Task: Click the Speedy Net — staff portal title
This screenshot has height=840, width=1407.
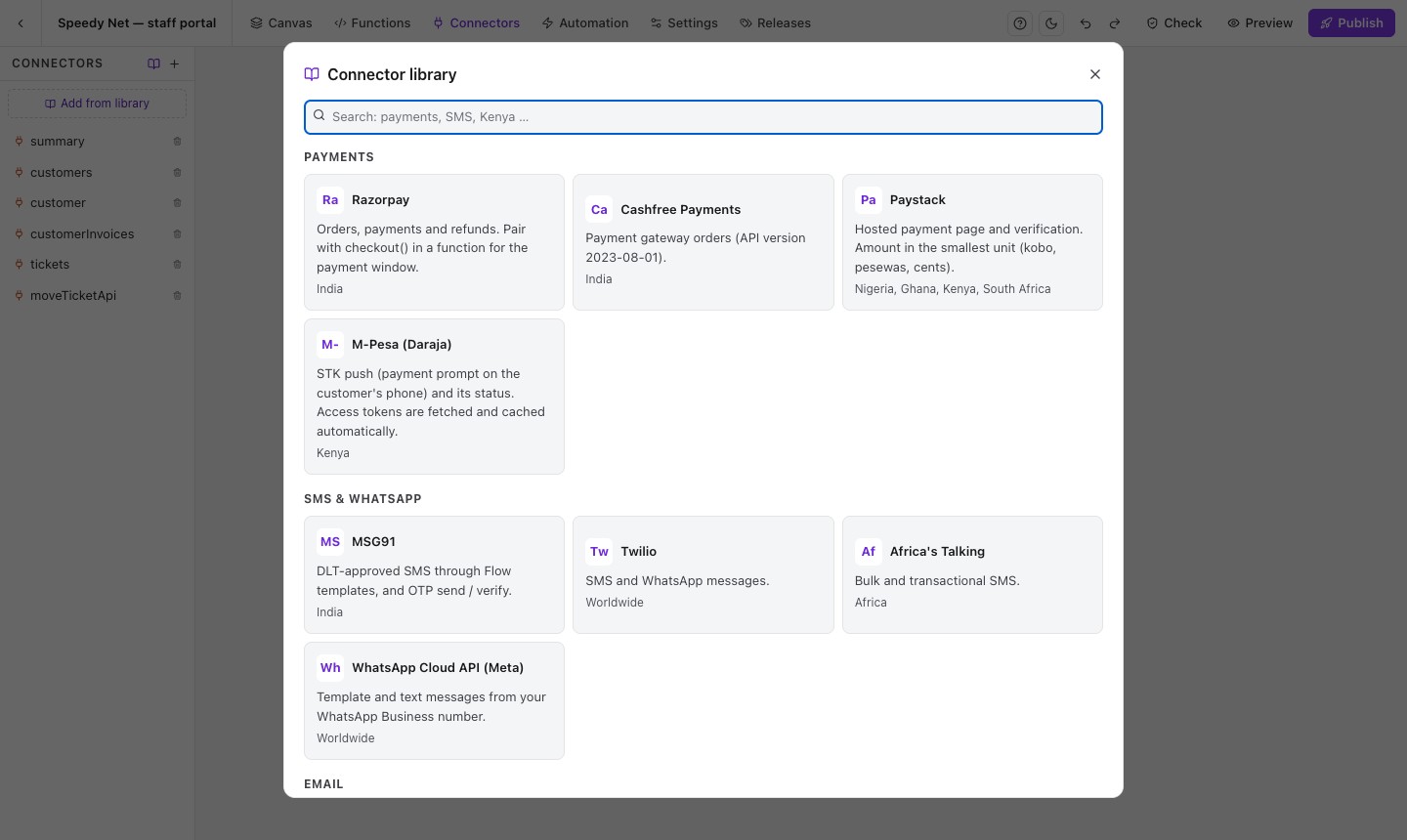Action: click(137, 23)
